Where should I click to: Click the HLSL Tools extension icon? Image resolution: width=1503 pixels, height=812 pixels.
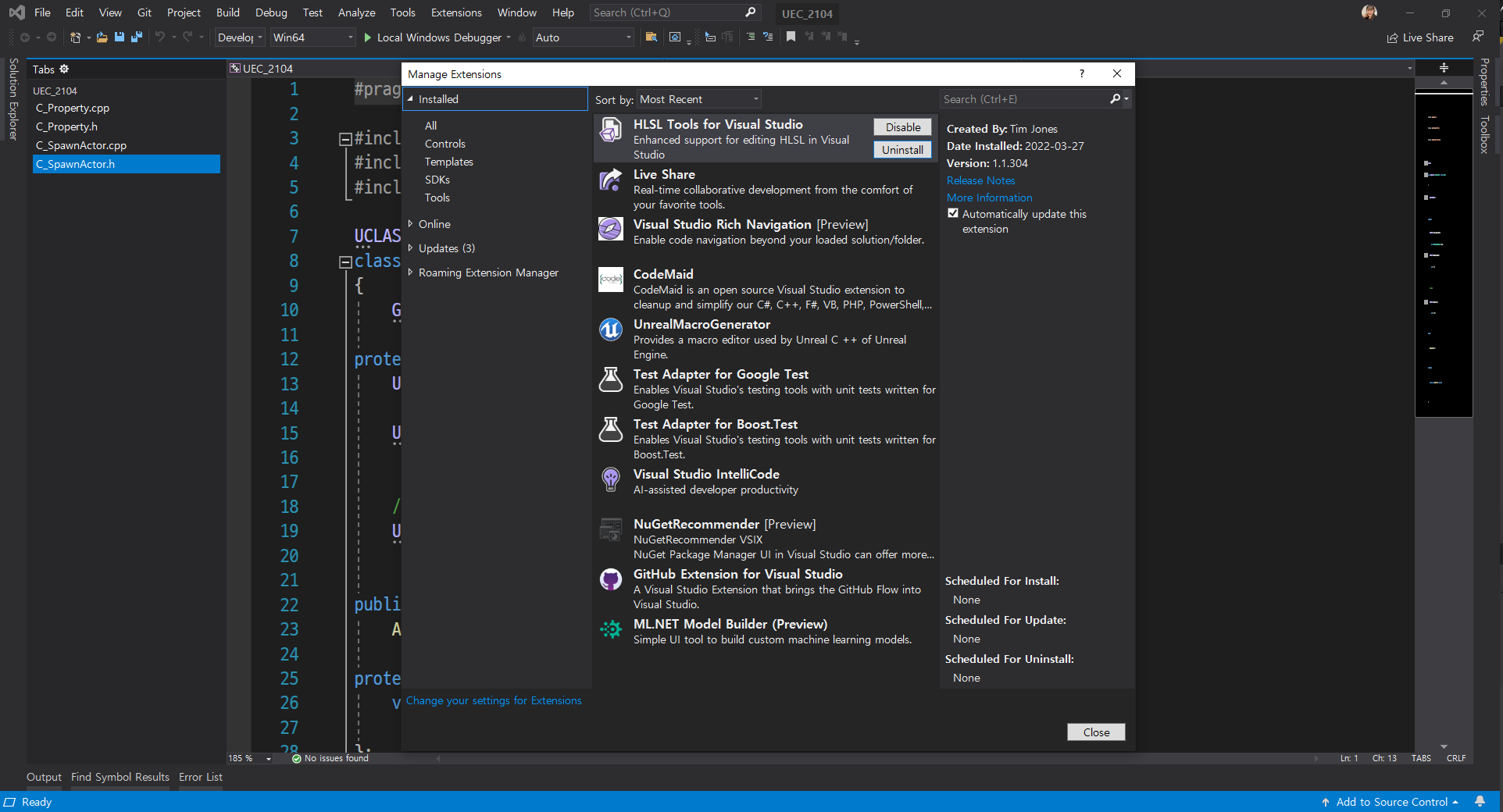[611, 130]
